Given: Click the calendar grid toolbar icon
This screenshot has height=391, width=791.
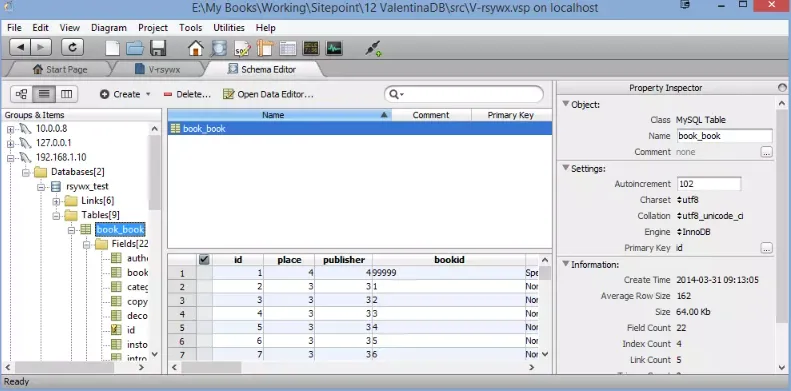Looking at the screenshot, I should tap(288, 48).
